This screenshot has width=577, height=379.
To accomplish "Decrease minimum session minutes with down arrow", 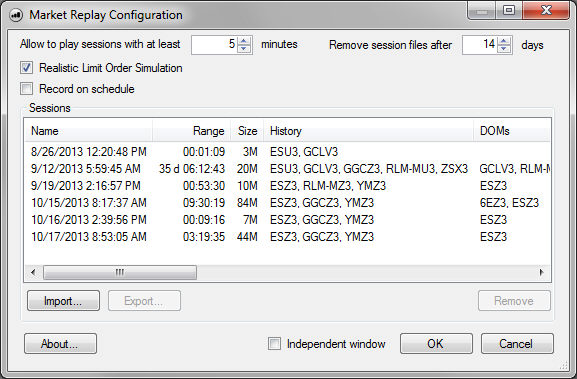I will tap(244, 49).
